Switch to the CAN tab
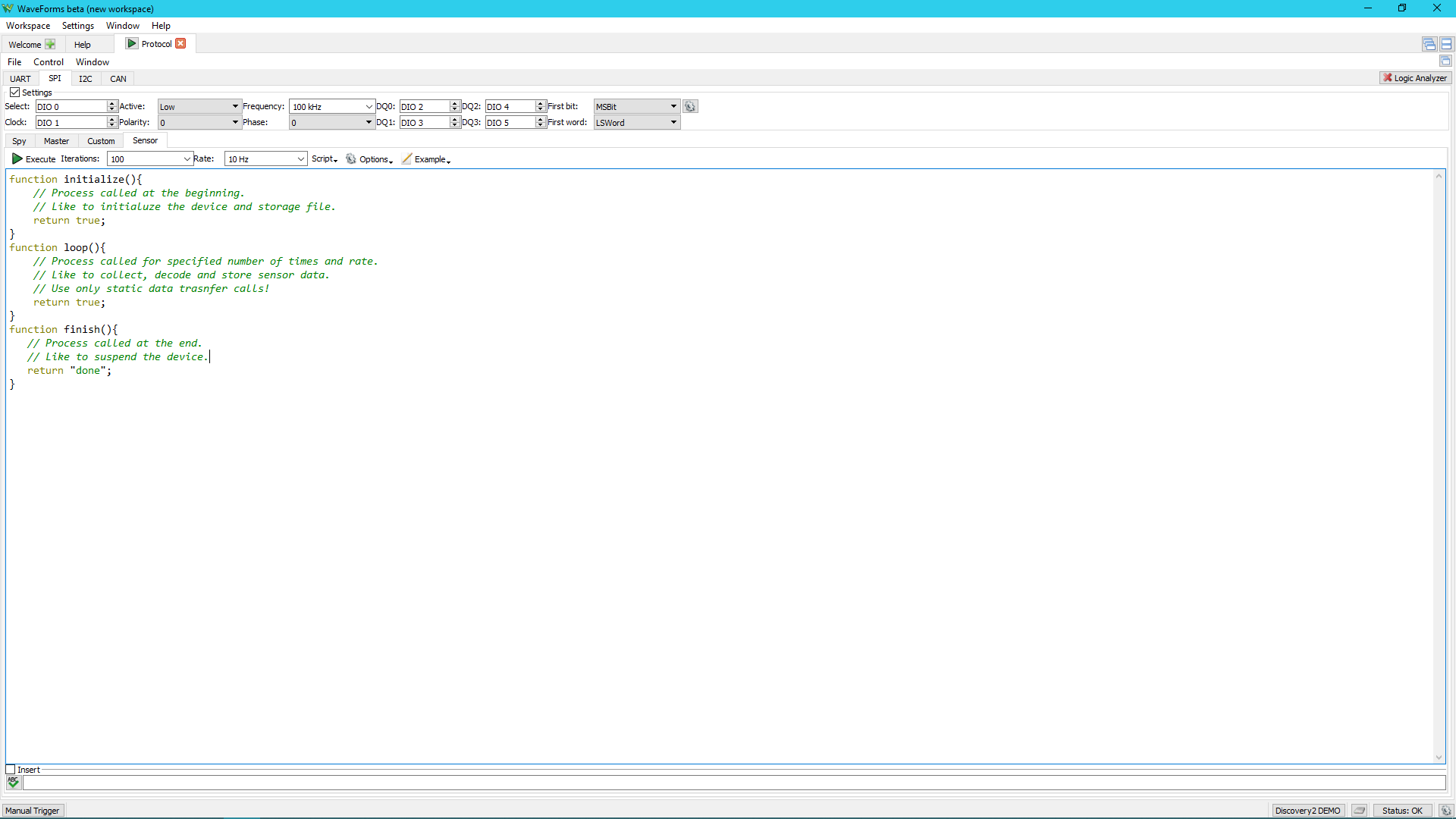Image resolution: width=1456 pixels, height=819 pixels. pos(118,79)
